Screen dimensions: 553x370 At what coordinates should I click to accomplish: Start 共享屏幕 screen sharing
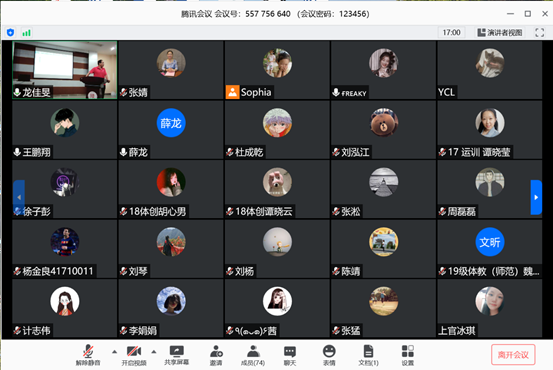click(176, 355)
